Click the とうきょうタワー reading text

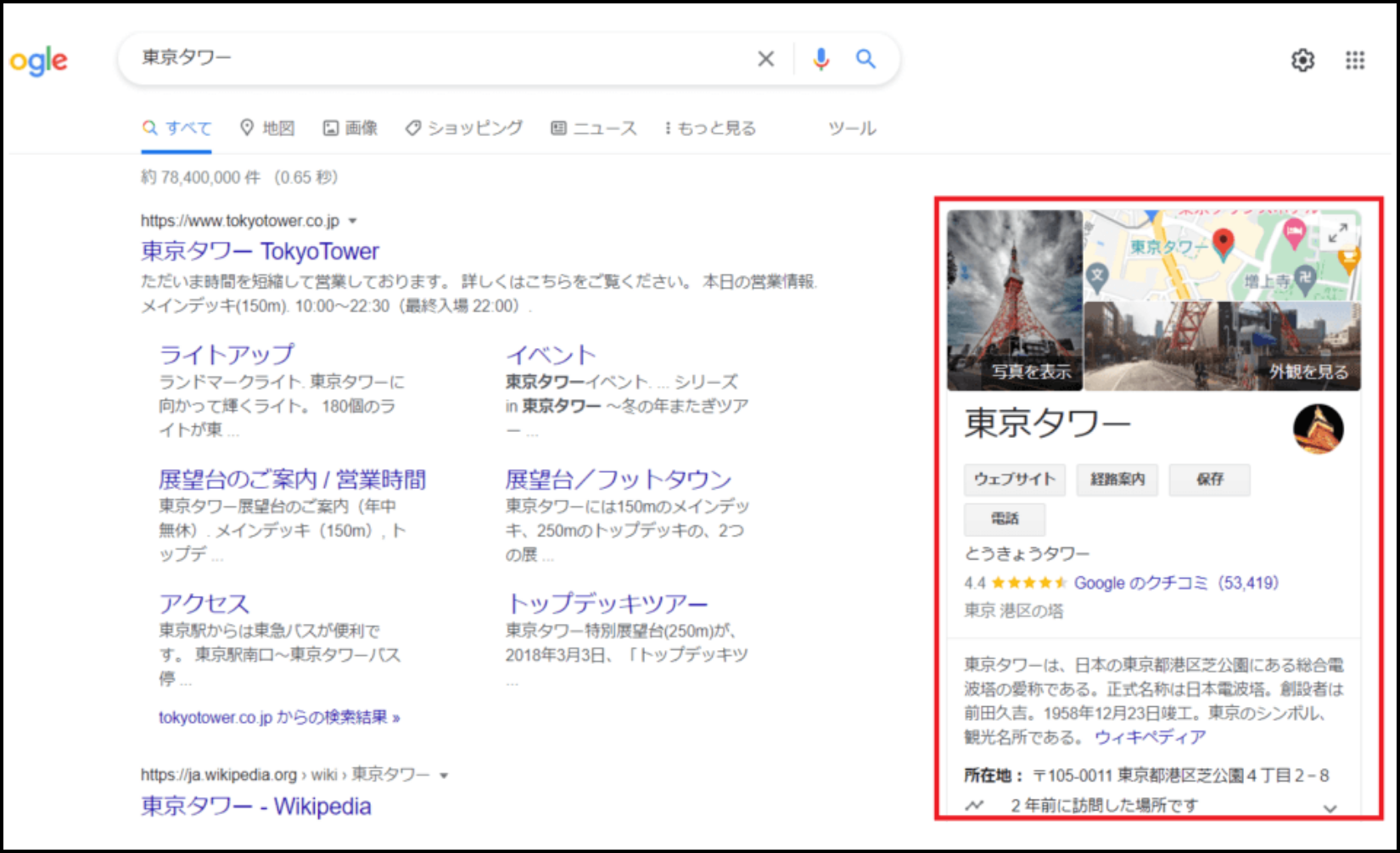1027,553
